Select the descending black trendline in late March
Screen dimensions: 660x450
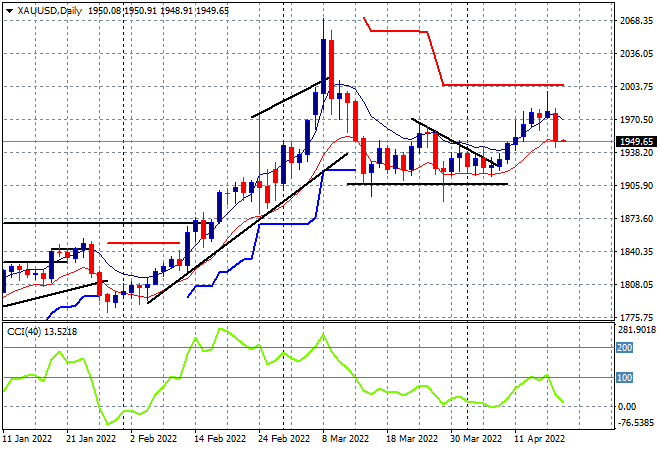point(454,142)
